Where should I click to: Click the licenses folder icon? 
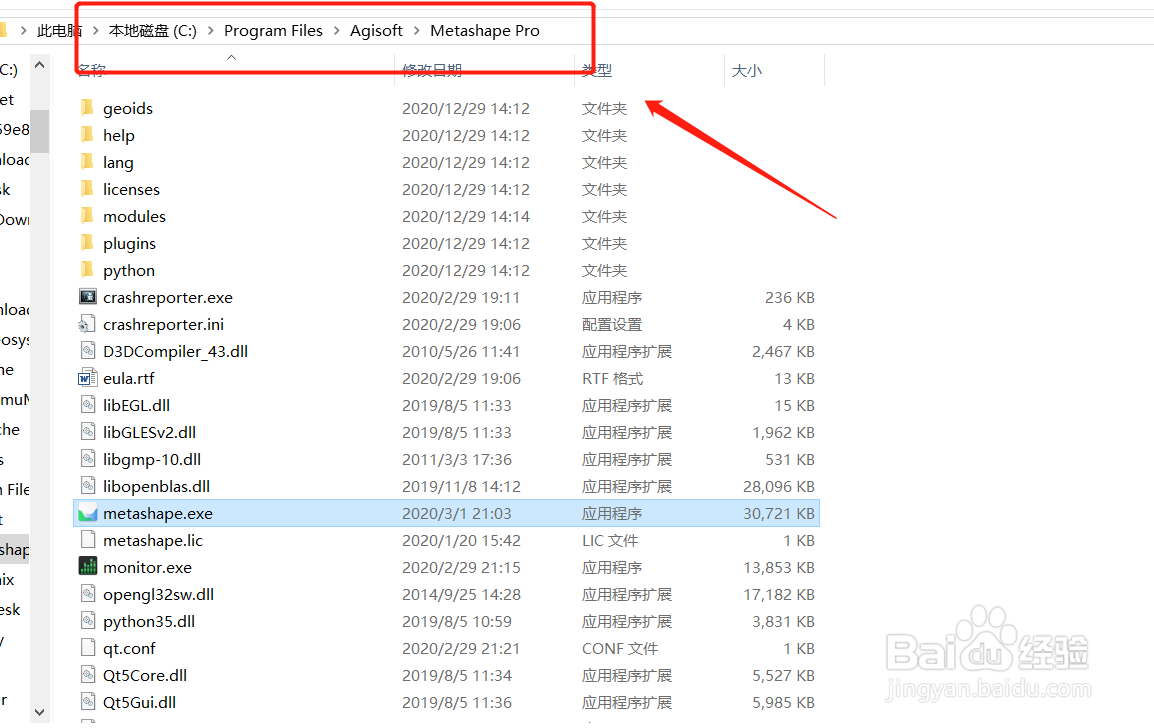tap(88, 189)
